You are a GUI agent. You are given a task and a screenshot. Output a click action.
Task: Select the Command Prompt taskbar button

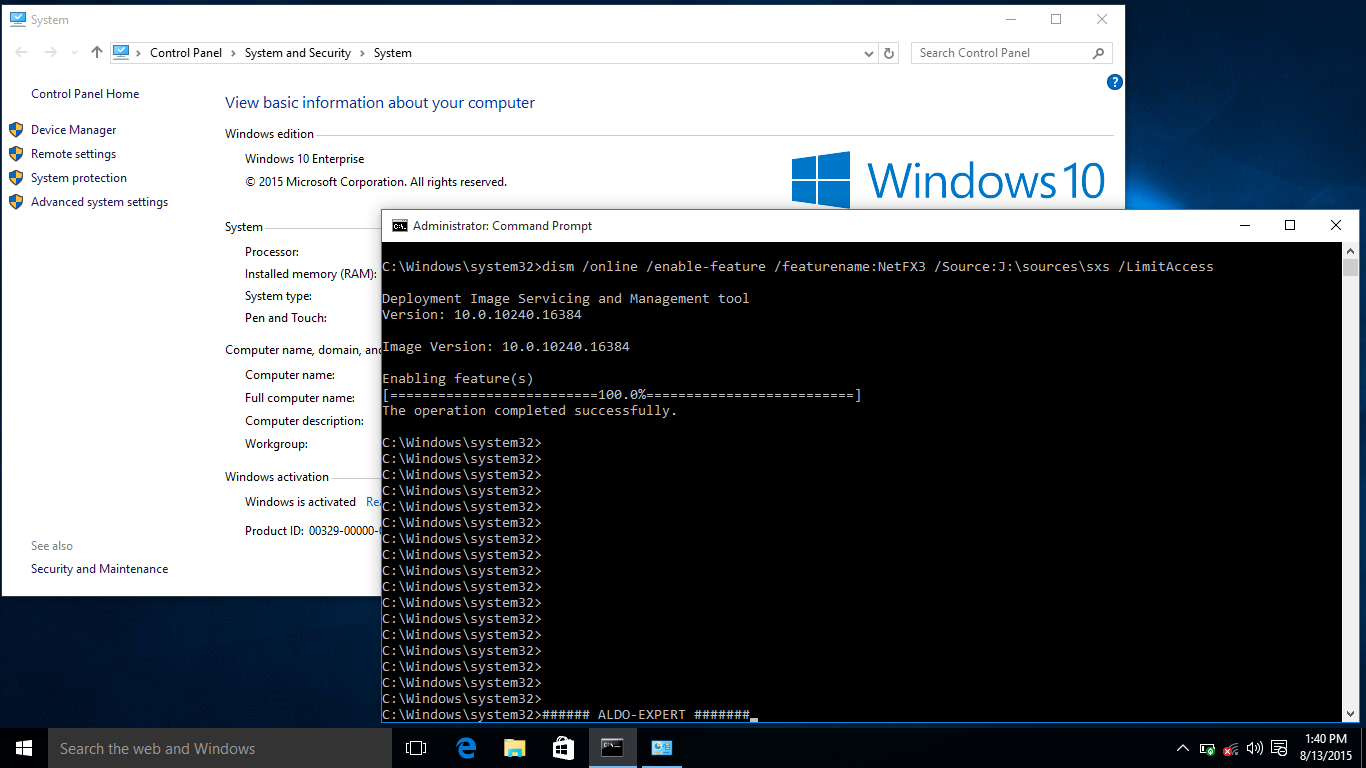click(612, 748)
